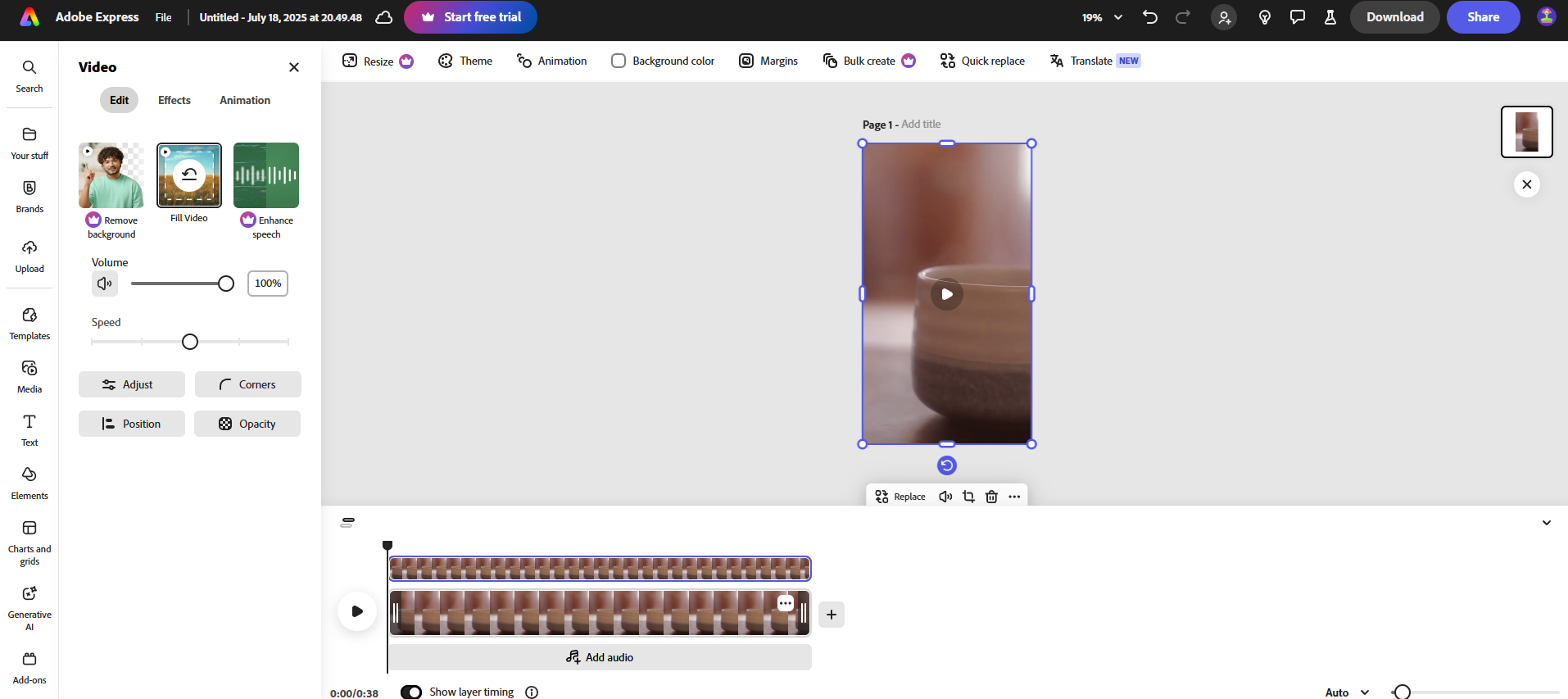Open the zoom level dropdown showing 19%
1568x699 pixels.
[x=1102, y=17]
